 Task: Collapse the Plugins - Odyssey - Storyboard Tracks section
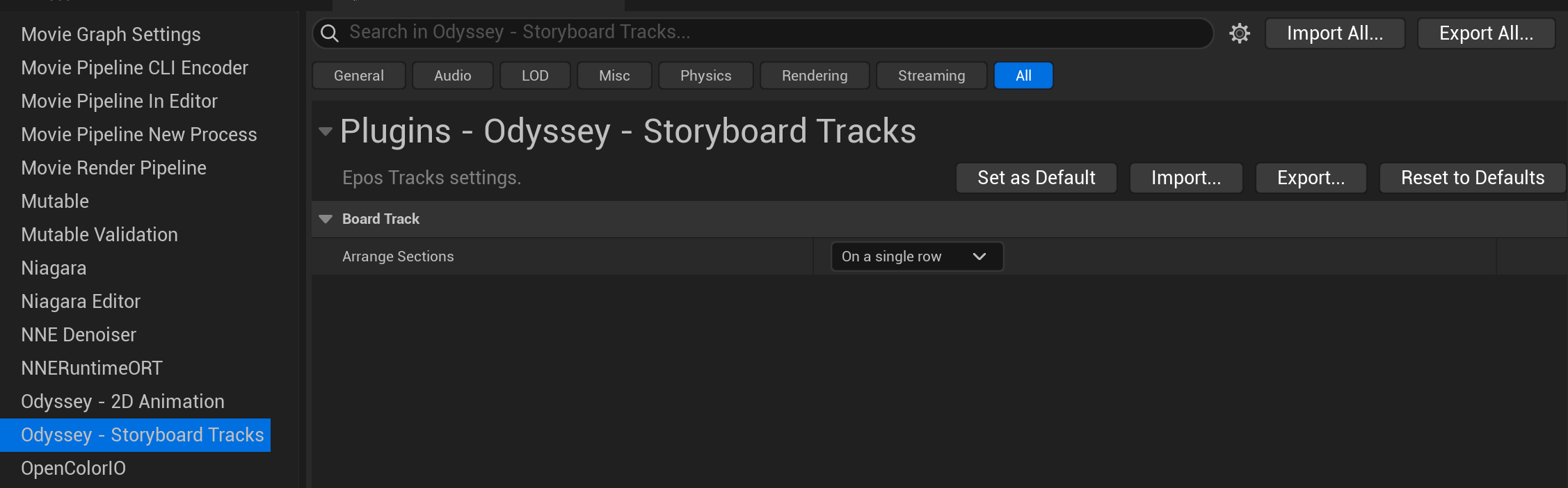click(x=325, y=131)
